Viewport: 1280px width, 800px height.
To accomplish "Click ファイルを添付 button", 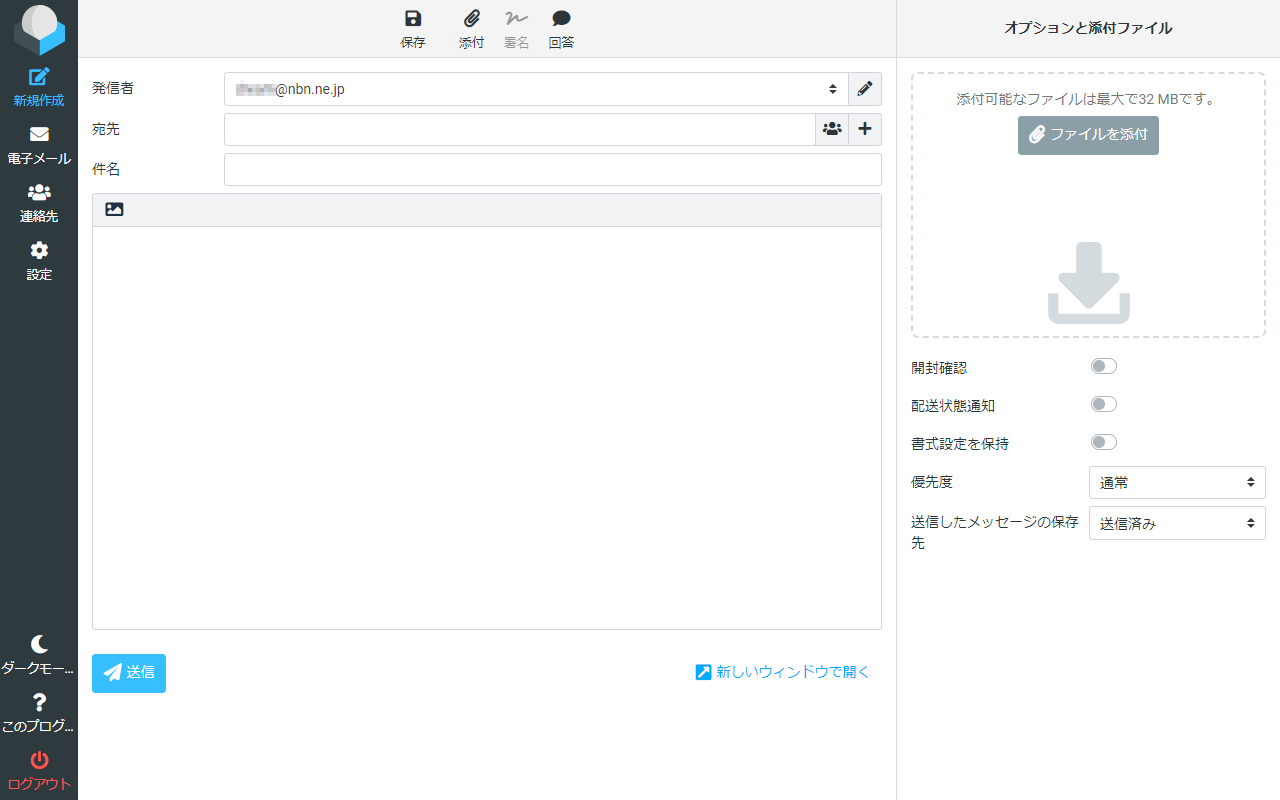I will [1088, 135].
